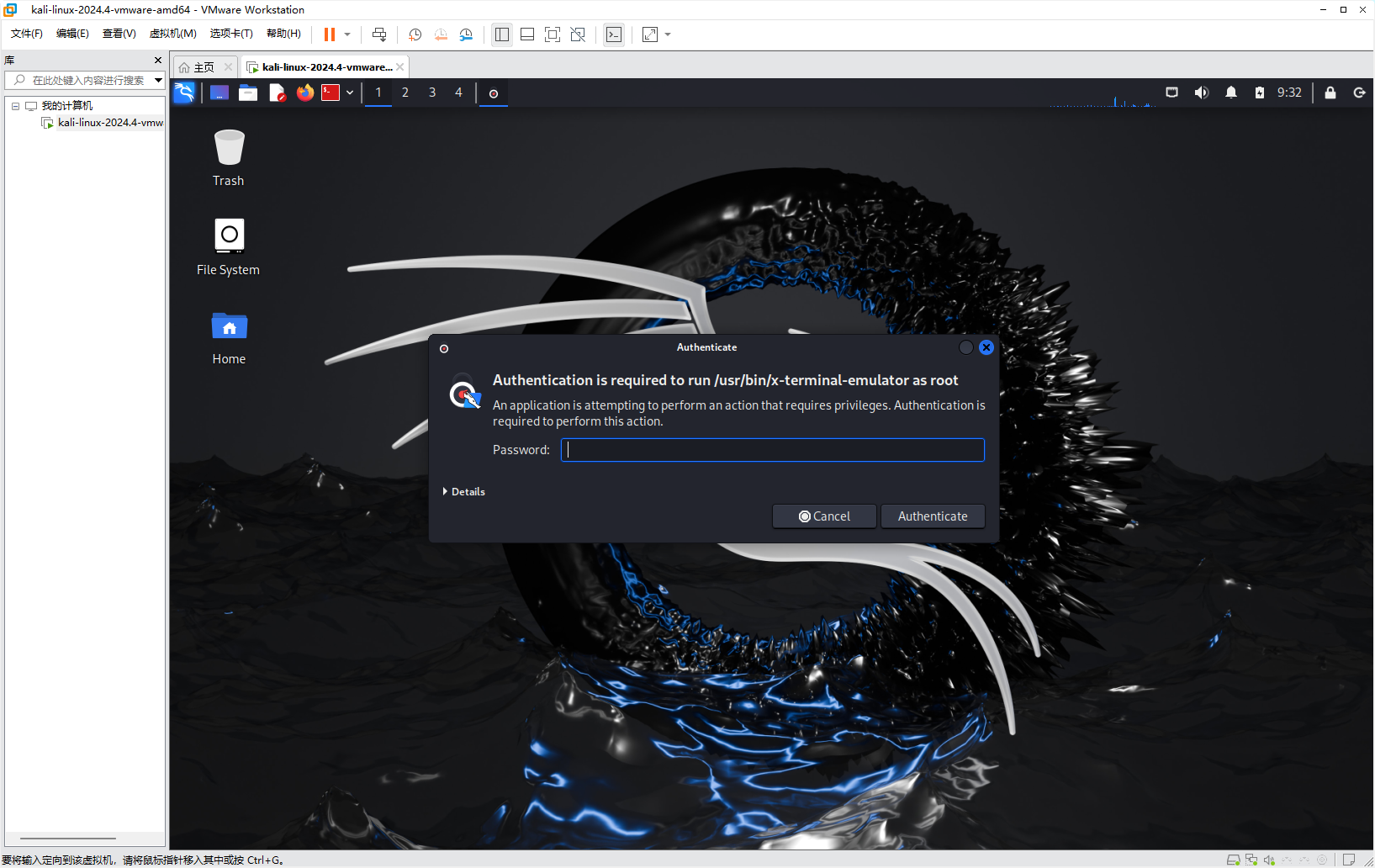This screenshot has width=1375, height=868.
Task: Open the Trash desktop icon
Action: 229,158
